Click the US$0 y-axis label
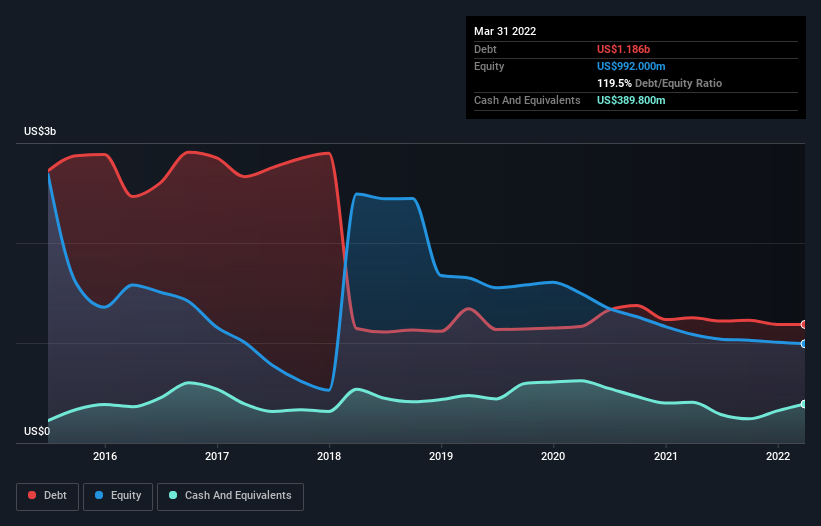 37,431
